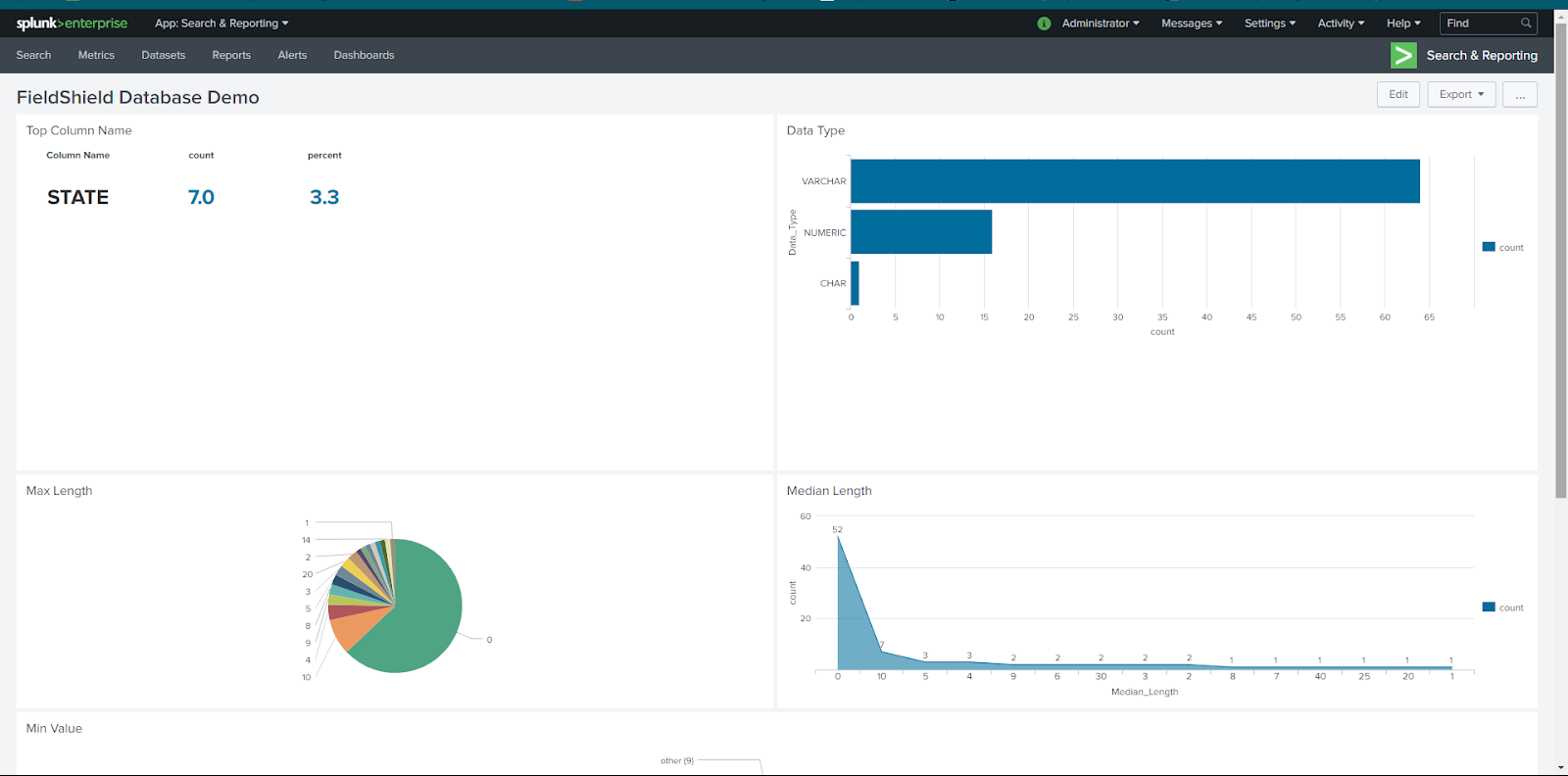Click inside the Find input field
This screenshot has width=1568, height=776.
point(1479,24)
